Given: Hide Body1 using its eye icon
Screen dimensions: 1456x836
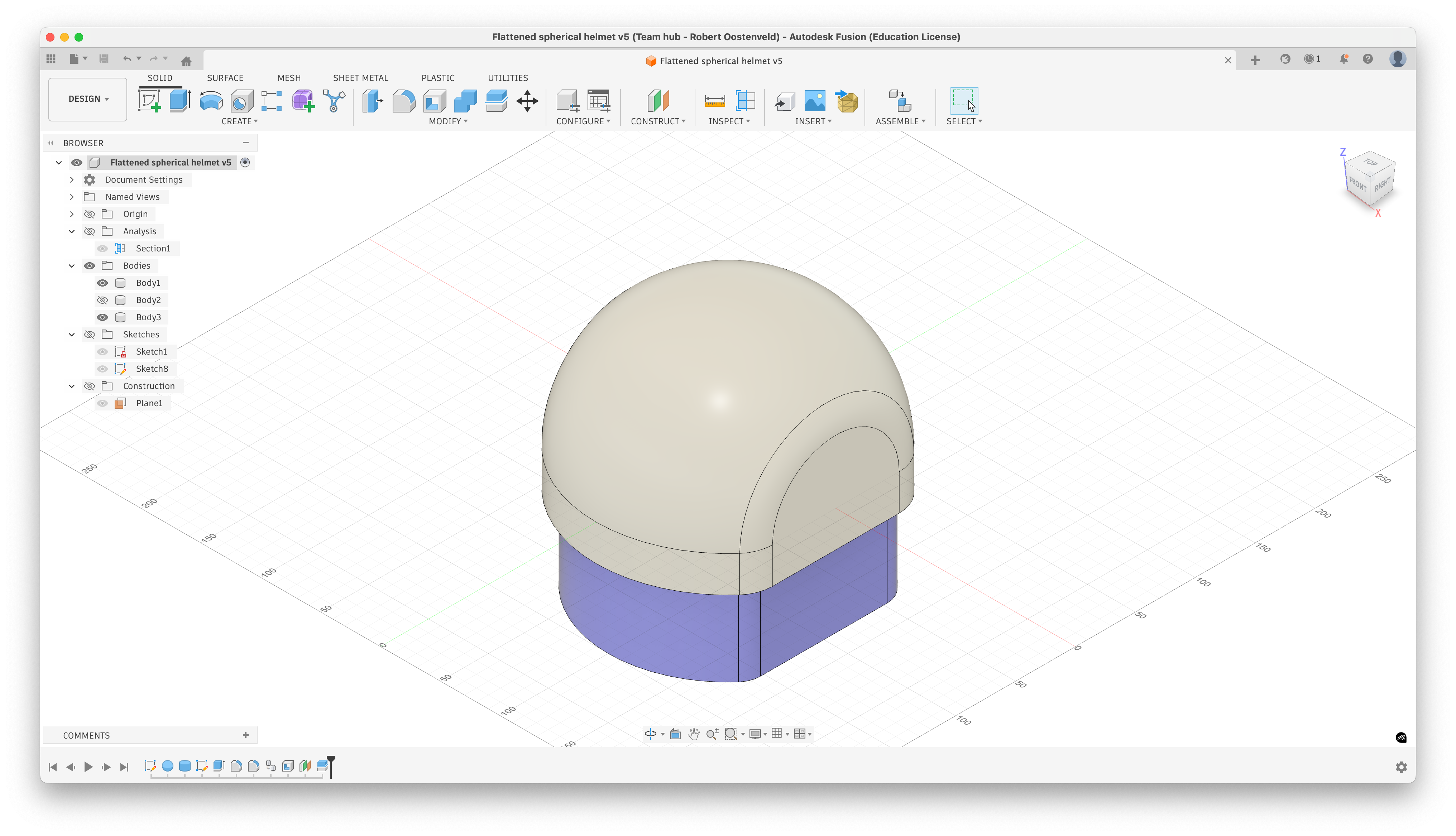Looking at the screenshot, I should pyautogui.click(x=103, y=283).
